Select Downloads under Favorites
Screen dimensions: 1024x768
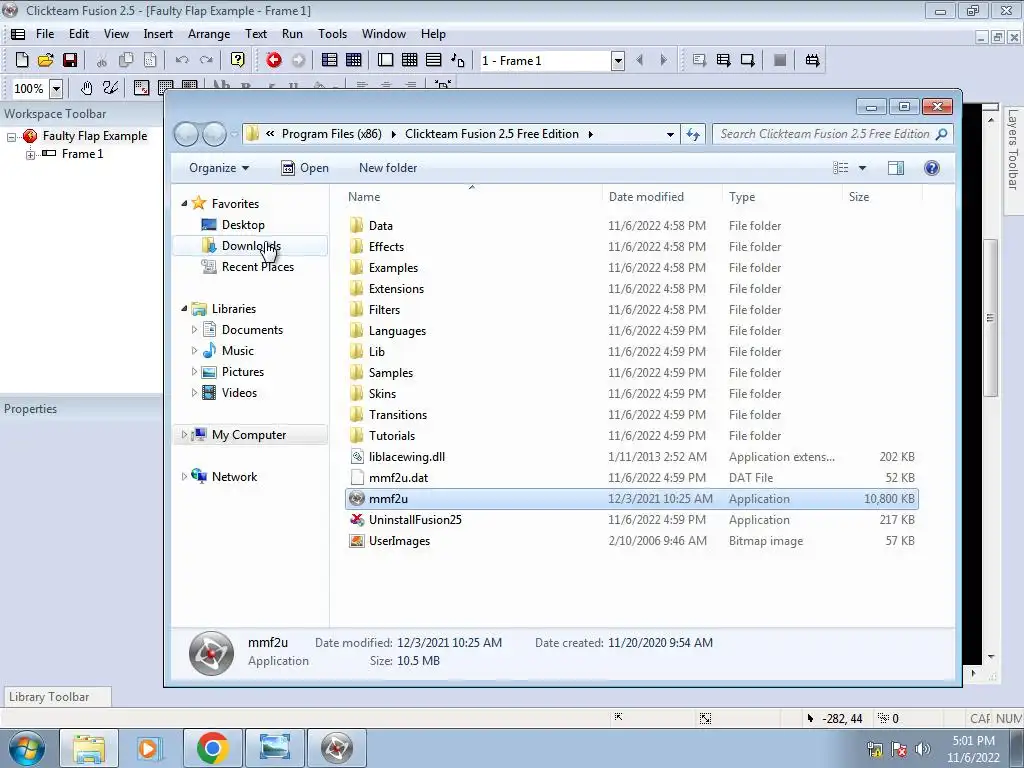point(251,246)
